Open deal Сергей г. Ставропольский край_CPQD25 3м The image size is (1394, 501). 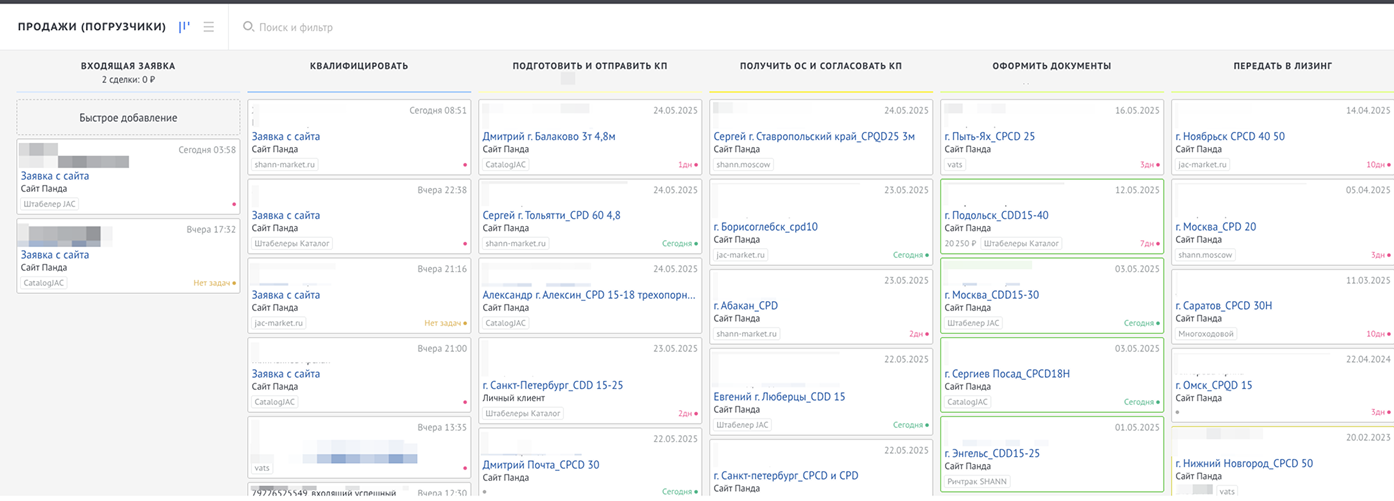[814, 136]
